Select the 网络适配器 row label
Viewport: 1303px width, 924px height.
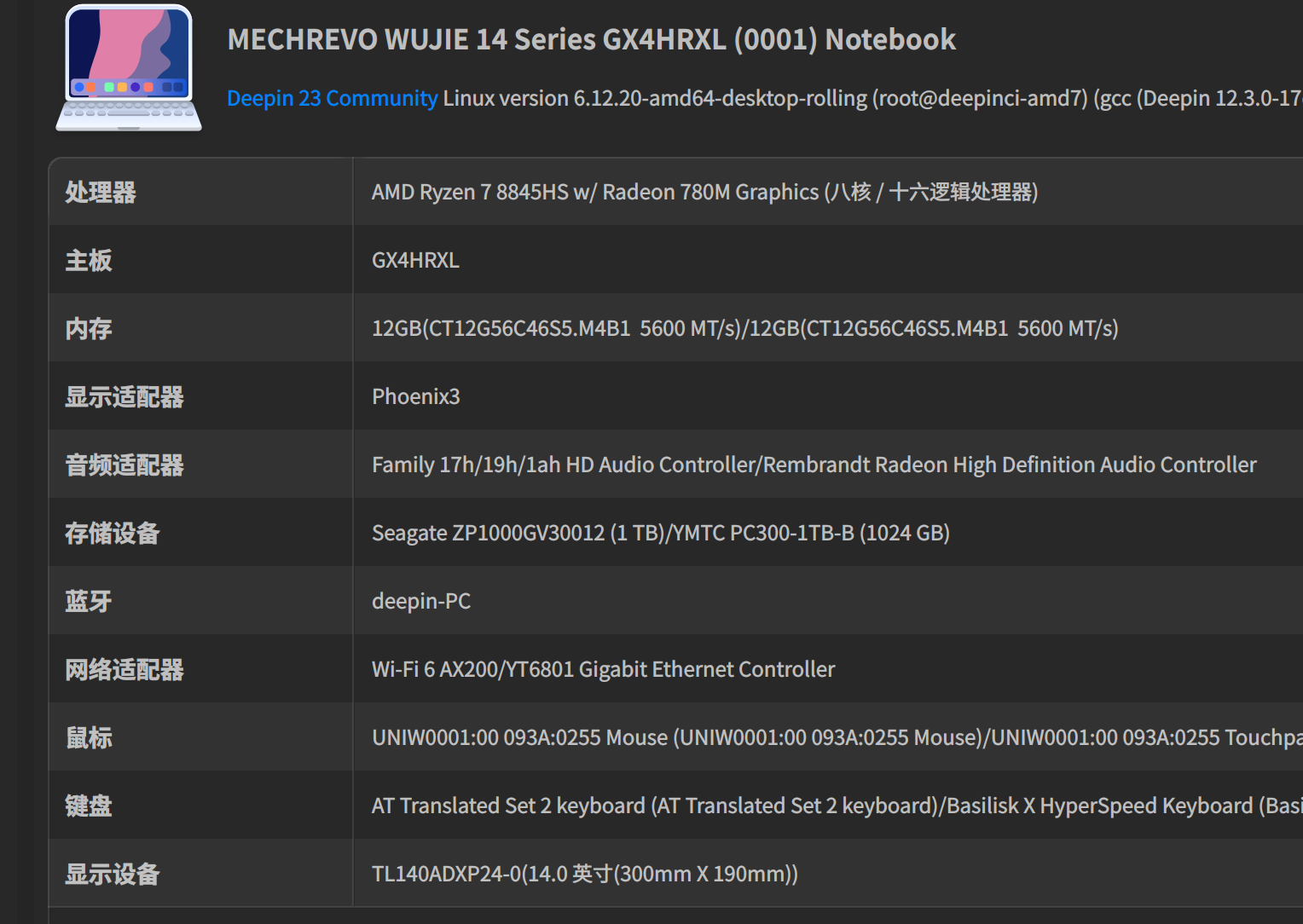(x=125, y=669)
